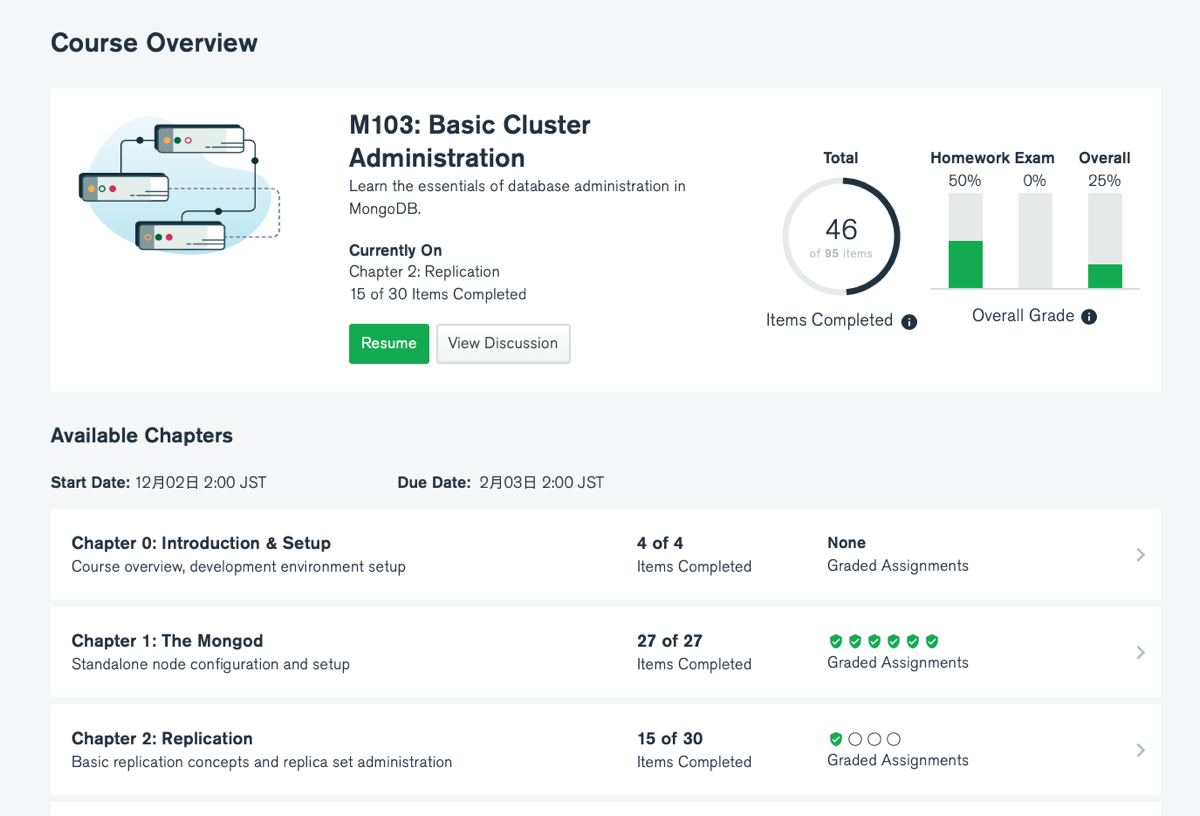The image size is (1200, 816).
Task: Click the 'None' graded assignments label
Action: pos(846,543)
